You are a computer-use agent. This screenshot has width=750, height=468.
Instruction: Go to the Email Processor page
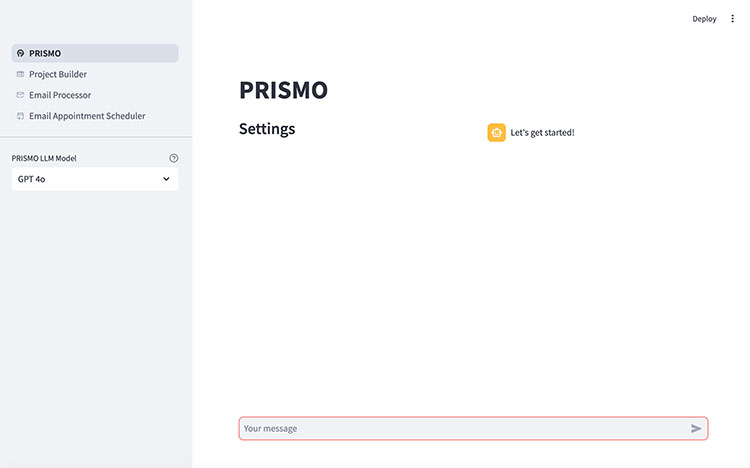coord(60,95)
